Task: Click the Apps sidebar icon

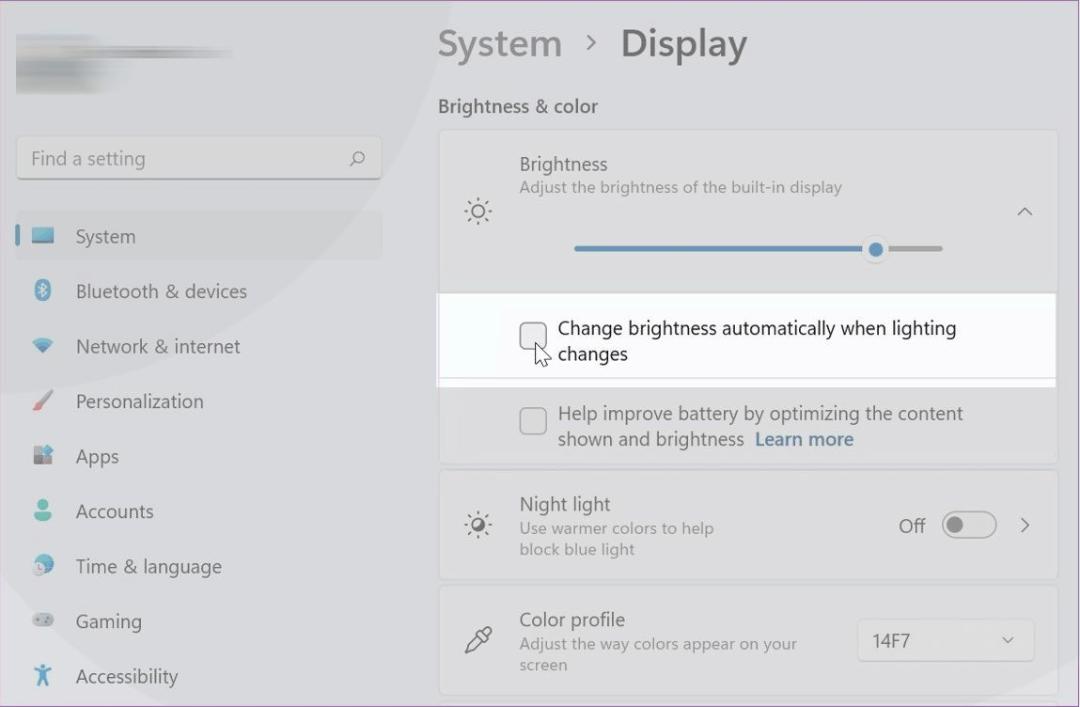Action: tap(43, 455)
